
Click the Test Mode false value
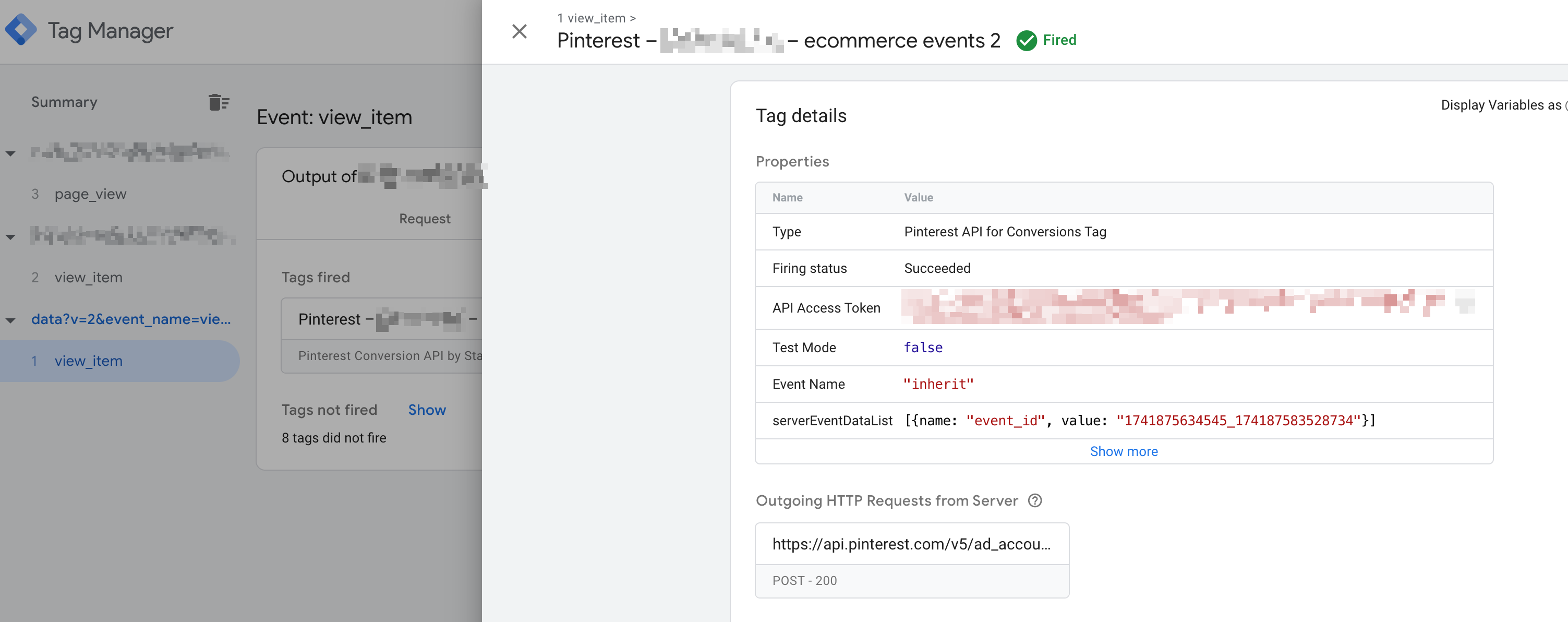tap(923, 347)
